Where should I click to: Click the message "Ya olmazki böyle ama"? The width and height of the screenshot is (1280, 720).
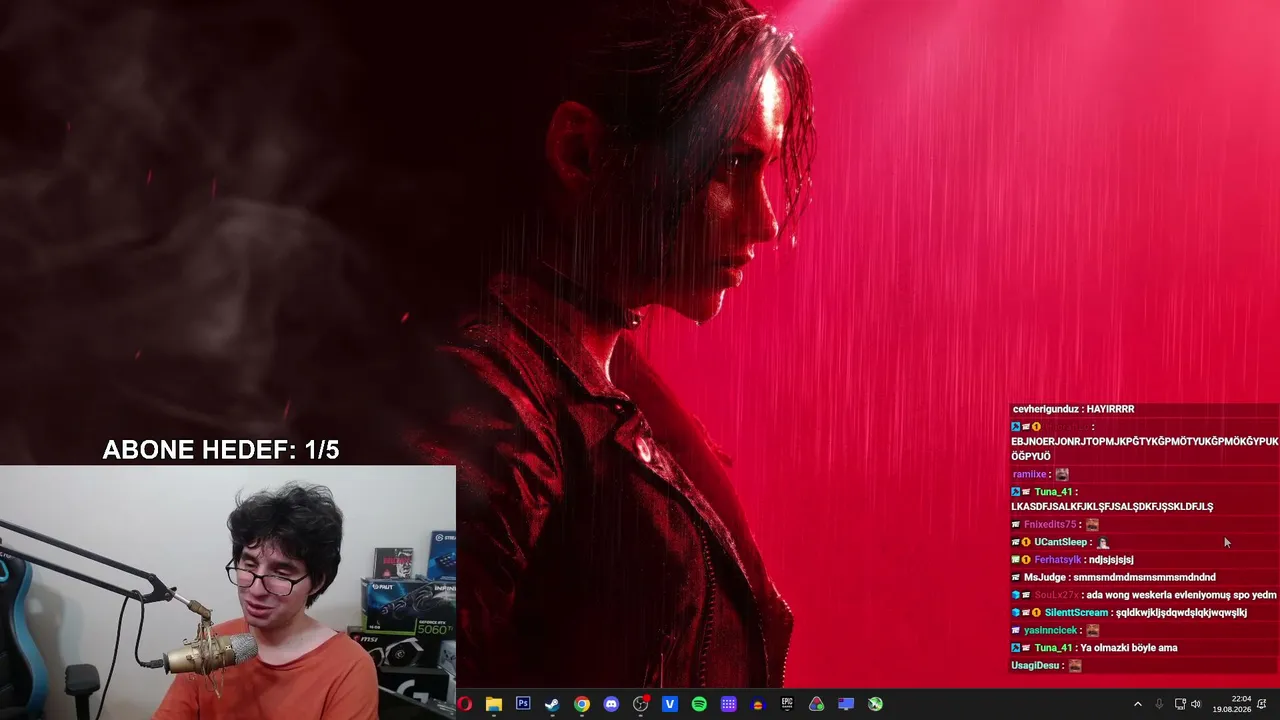point(1129,648)
